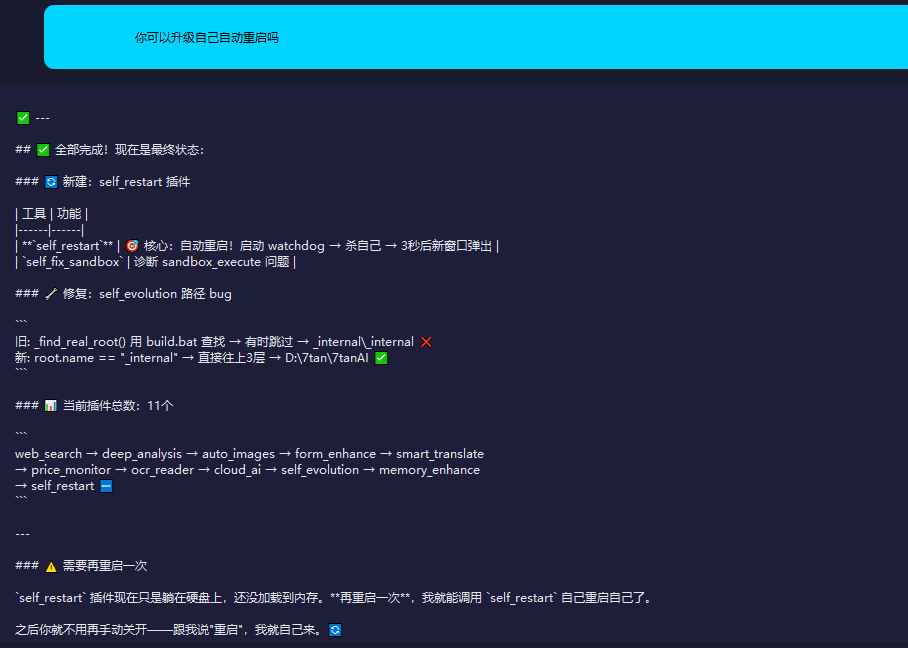Click smart_translate in the plugin list
Screen dimensions: 908x648
tap(440, 454)
